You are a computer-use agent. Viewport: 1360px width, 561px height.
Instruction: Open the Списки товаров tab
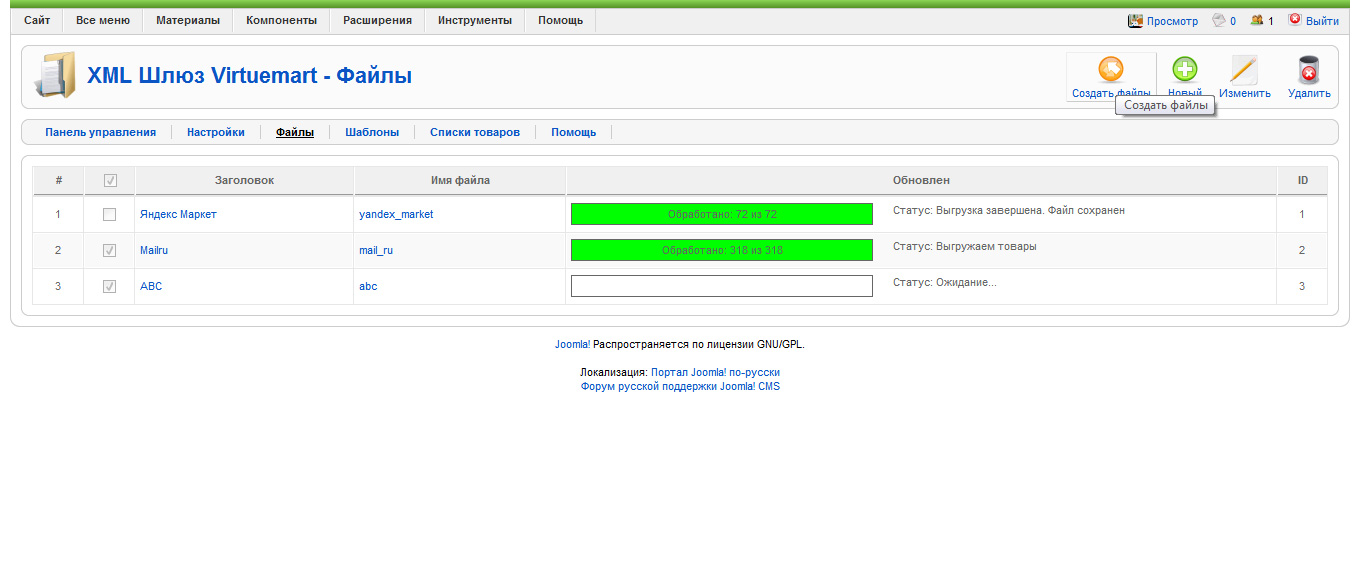click(x=475, y=132)
